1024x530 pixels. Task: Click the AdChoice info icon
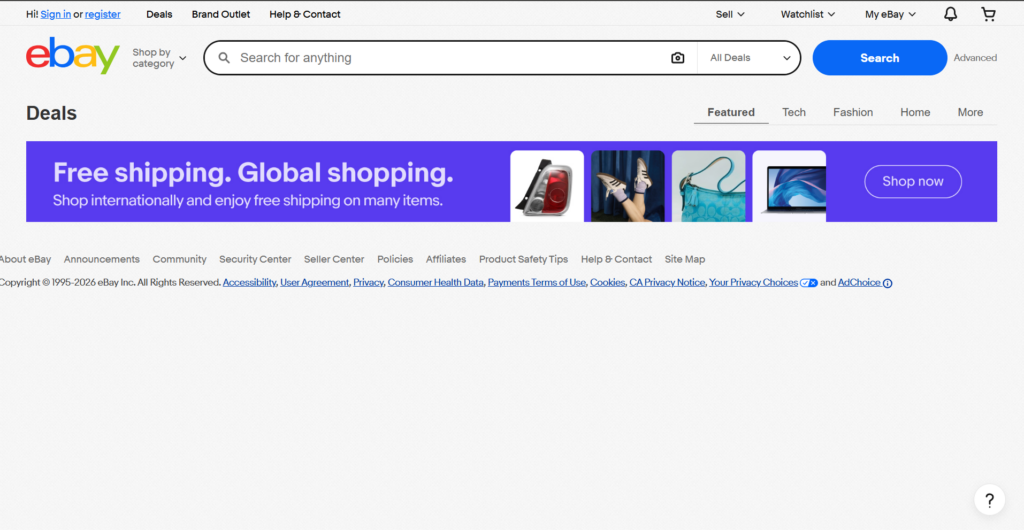(888, 283)
